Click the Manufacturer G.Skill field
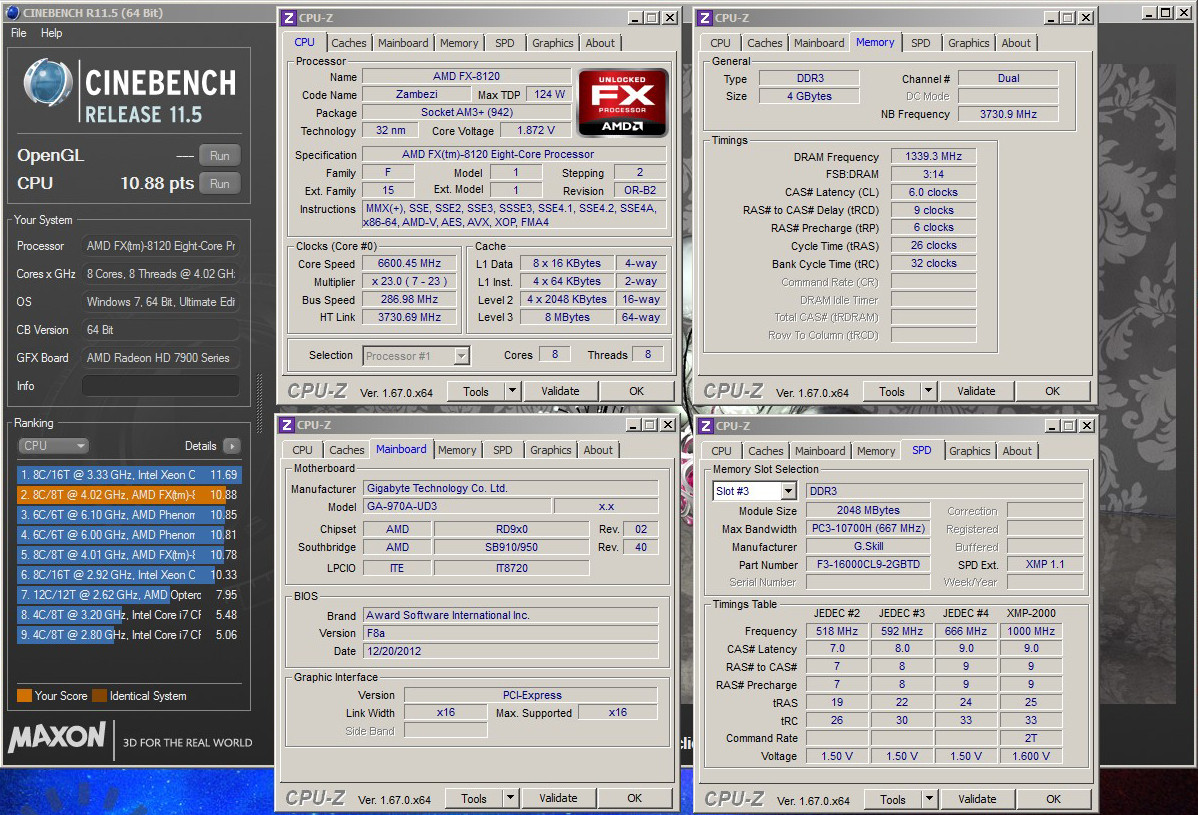The image size is (1198, 815). point(868,546)
